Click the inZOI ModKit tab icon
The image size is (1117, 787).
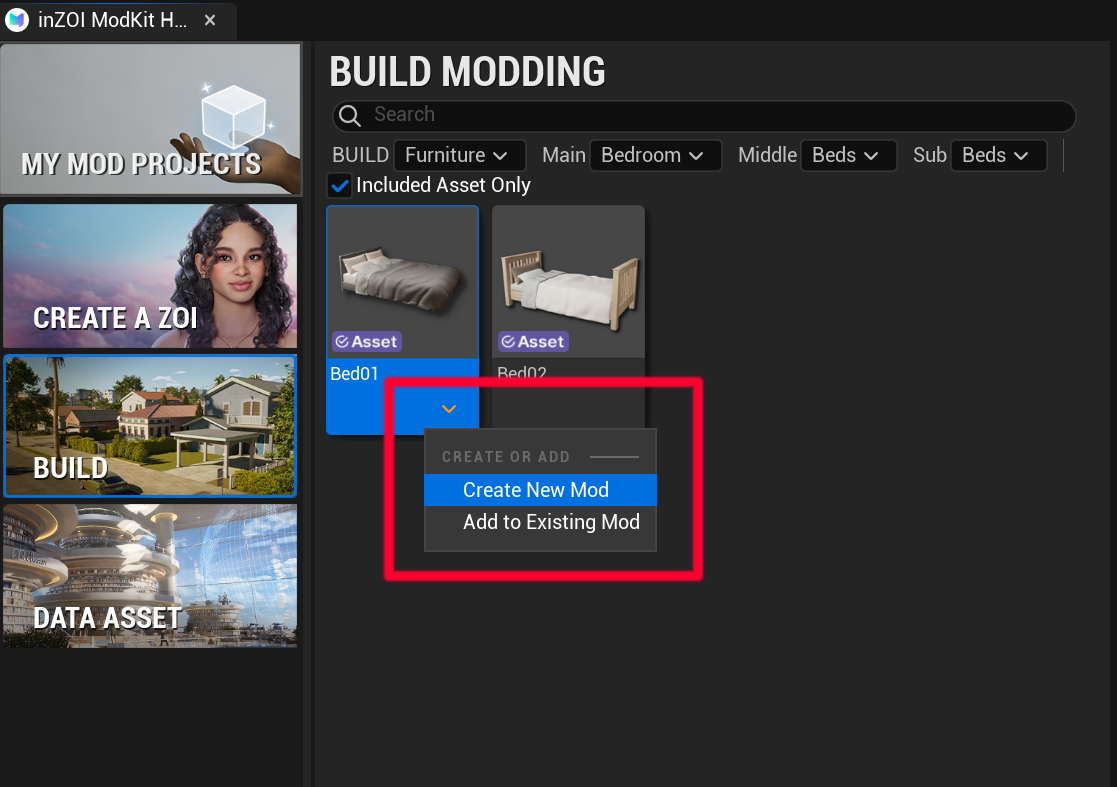click(x=17, y=20)
